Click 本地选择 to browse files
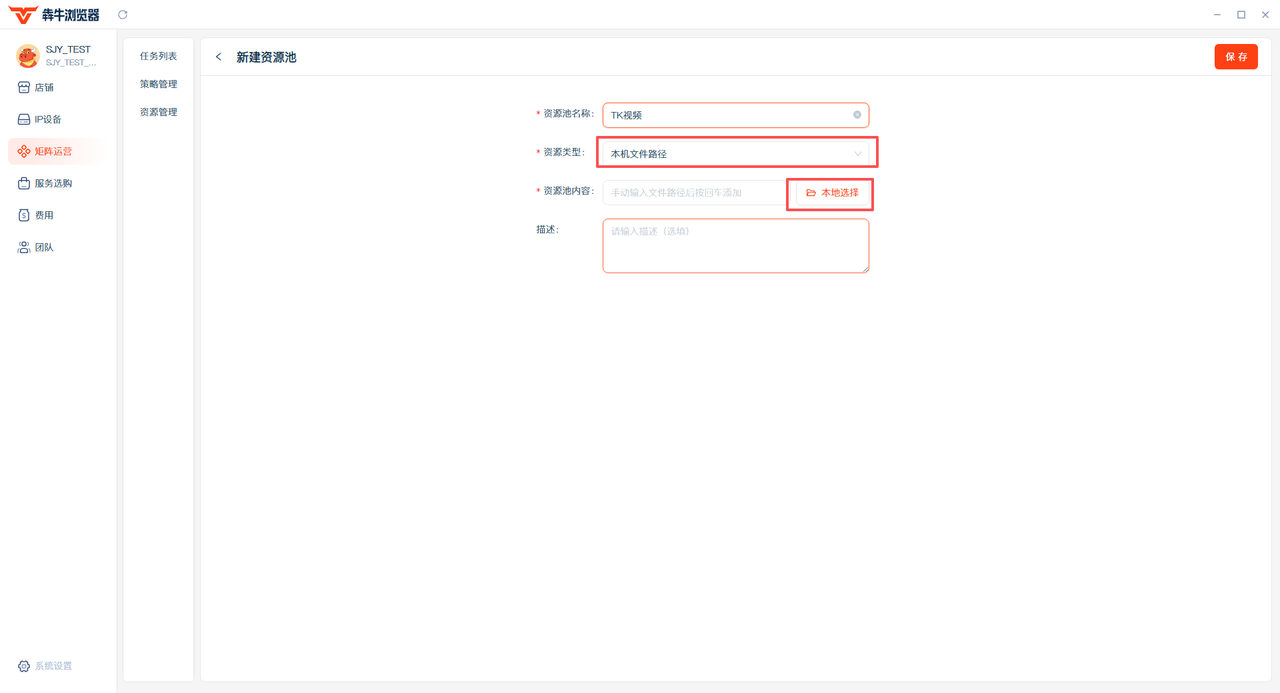This screenshot has width=1280, height=693. (832, 193)
